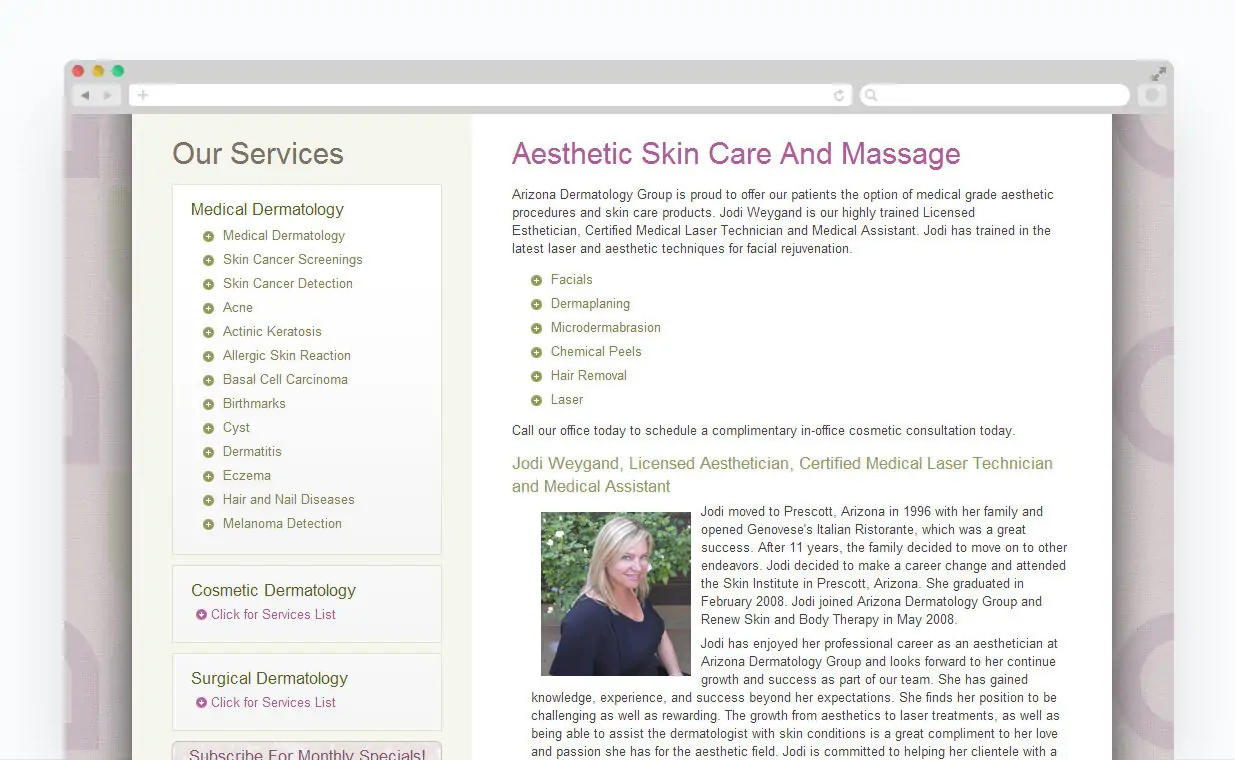This screenshot has height=760, width=1235.
Task: Expand the Surgical Dermatology services list
Action: click(273, 703)
